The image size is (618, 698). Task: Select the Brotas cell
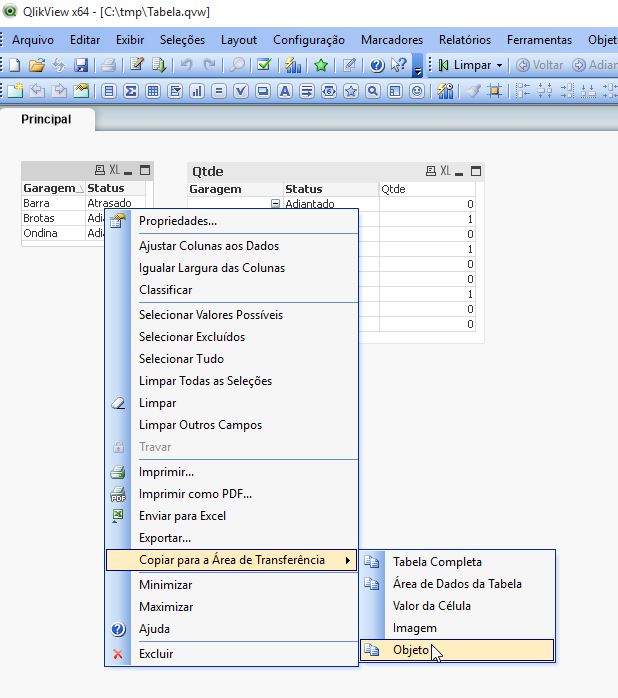pos(53,218)
